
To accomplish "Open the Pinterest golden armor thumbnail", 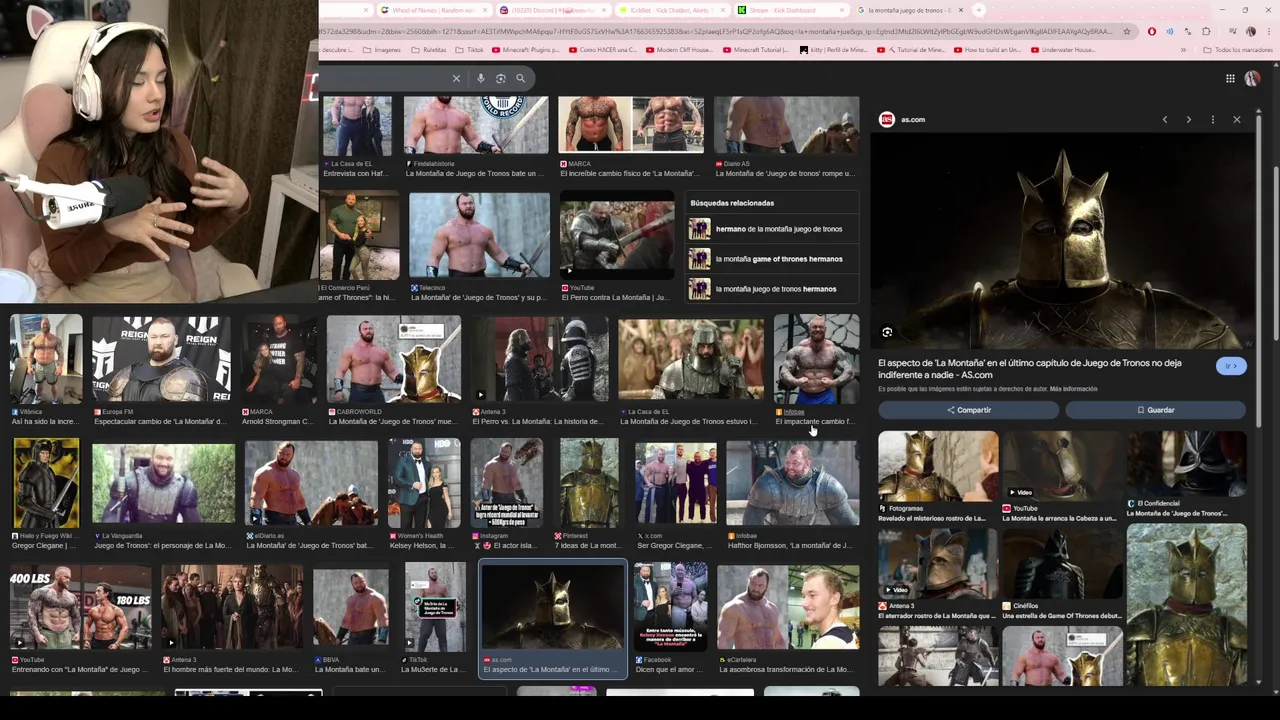I will click(589, 484).
